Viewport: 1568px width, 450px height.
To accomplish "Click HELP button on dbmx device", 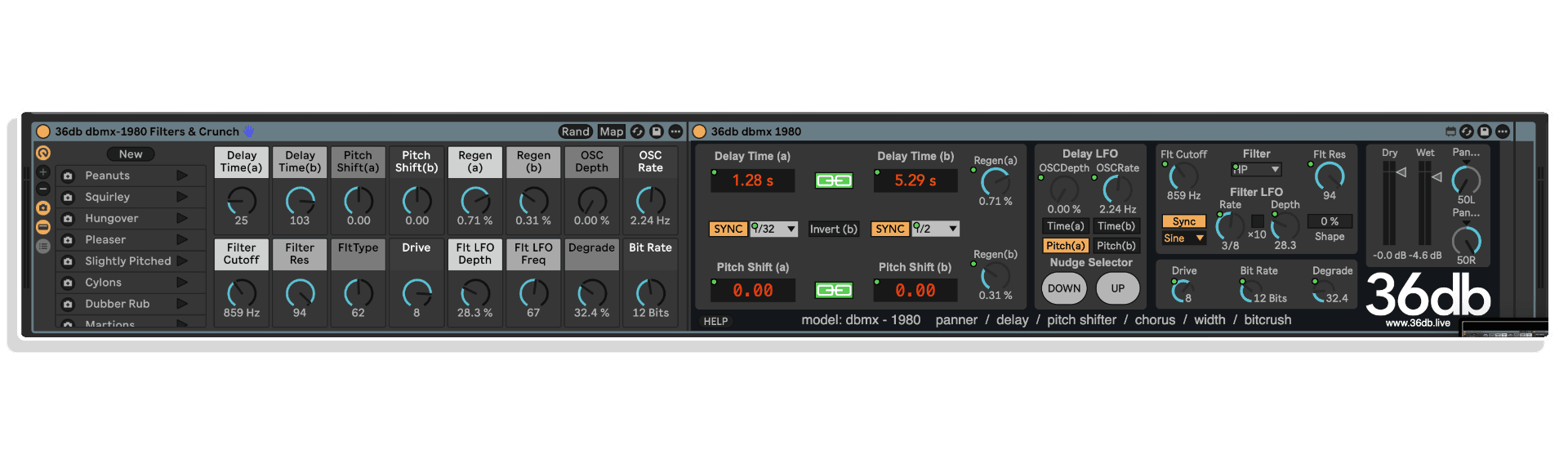I will coord(715,321).
